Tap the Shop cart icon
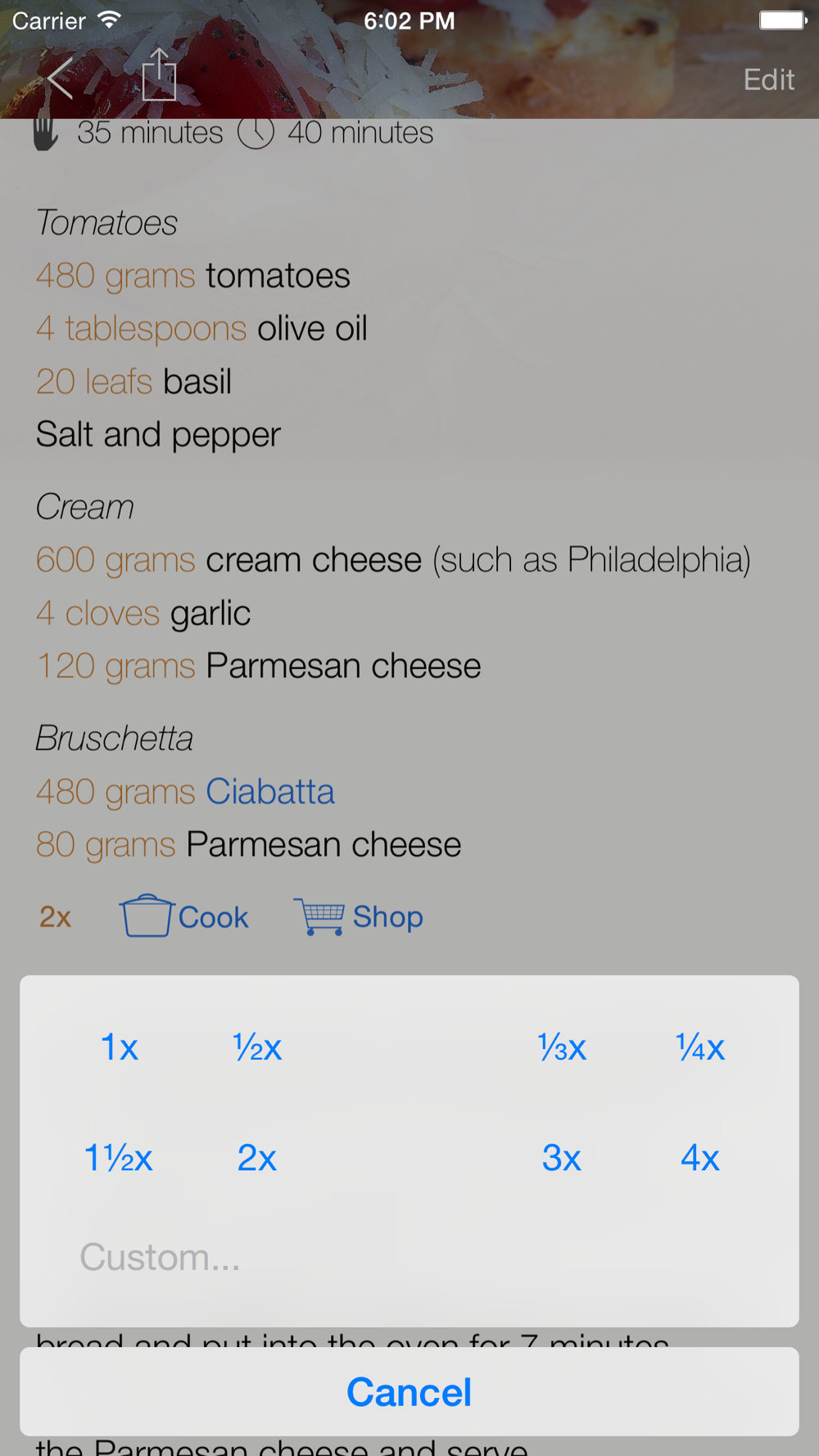The image size is (819, 1456). pyautogui.click(x=319, y=916)
